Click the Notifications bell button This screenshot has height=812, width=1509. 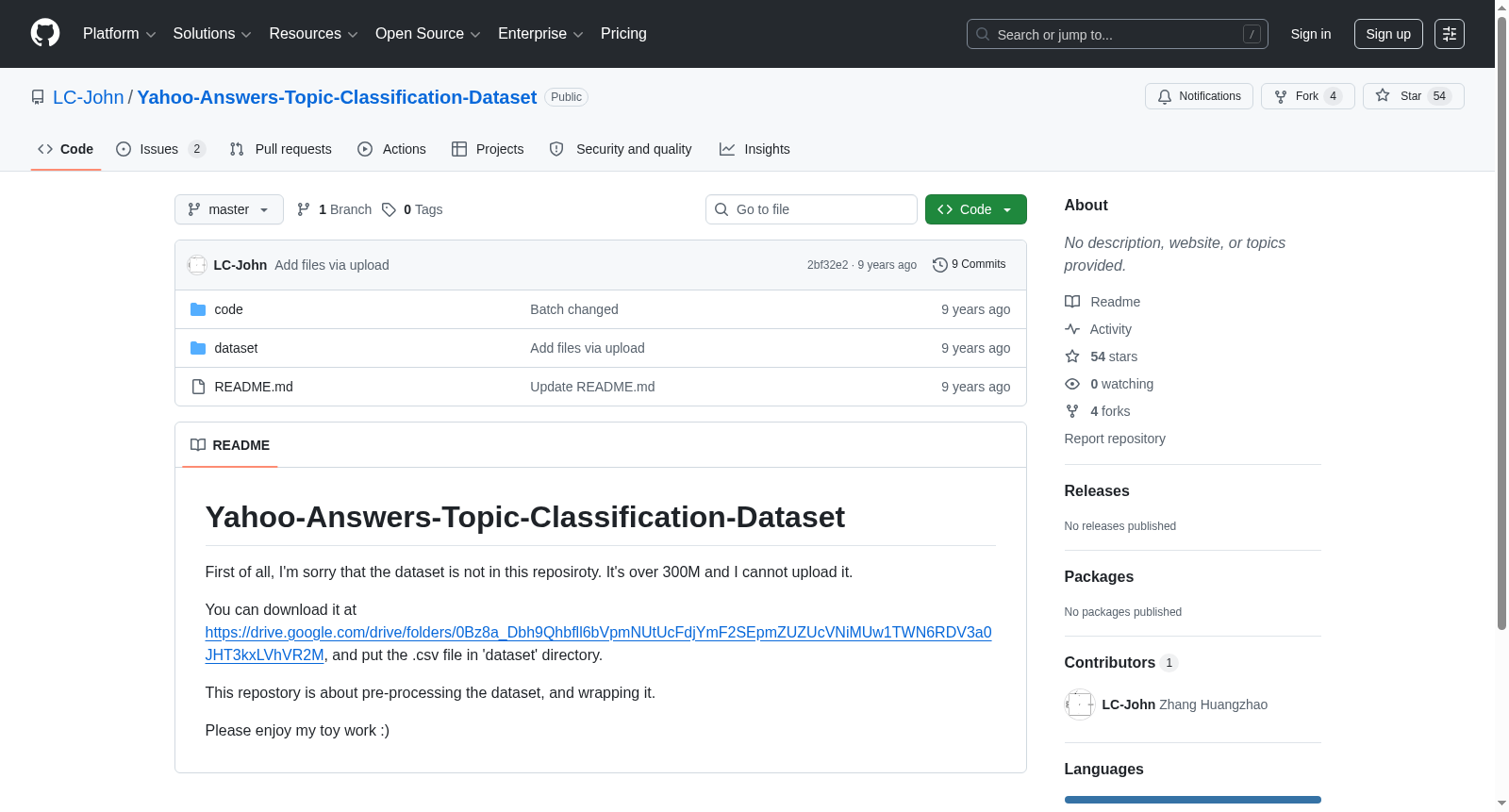(1199, 96)
